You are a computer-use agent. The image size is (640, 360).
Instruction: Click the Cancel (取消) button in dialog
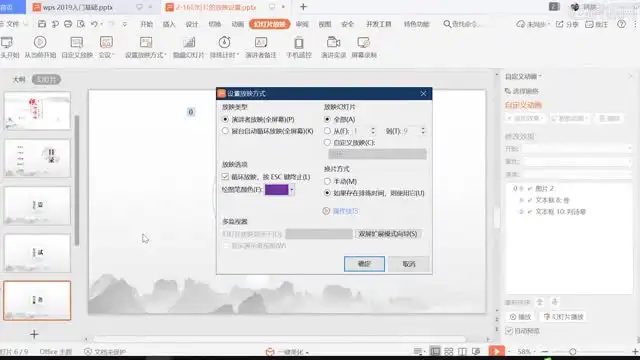tap(409, 264)
